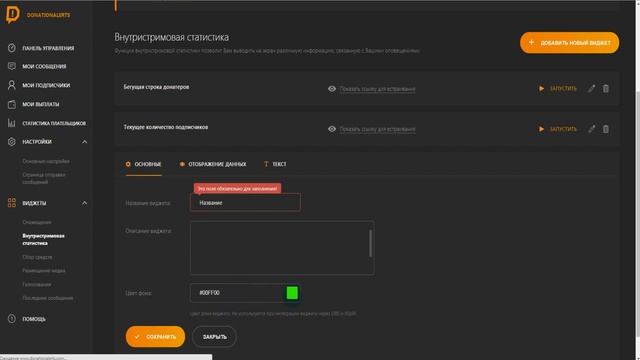Open Сбор средств submenu item

pyautogui.click(x=37, y=257)
